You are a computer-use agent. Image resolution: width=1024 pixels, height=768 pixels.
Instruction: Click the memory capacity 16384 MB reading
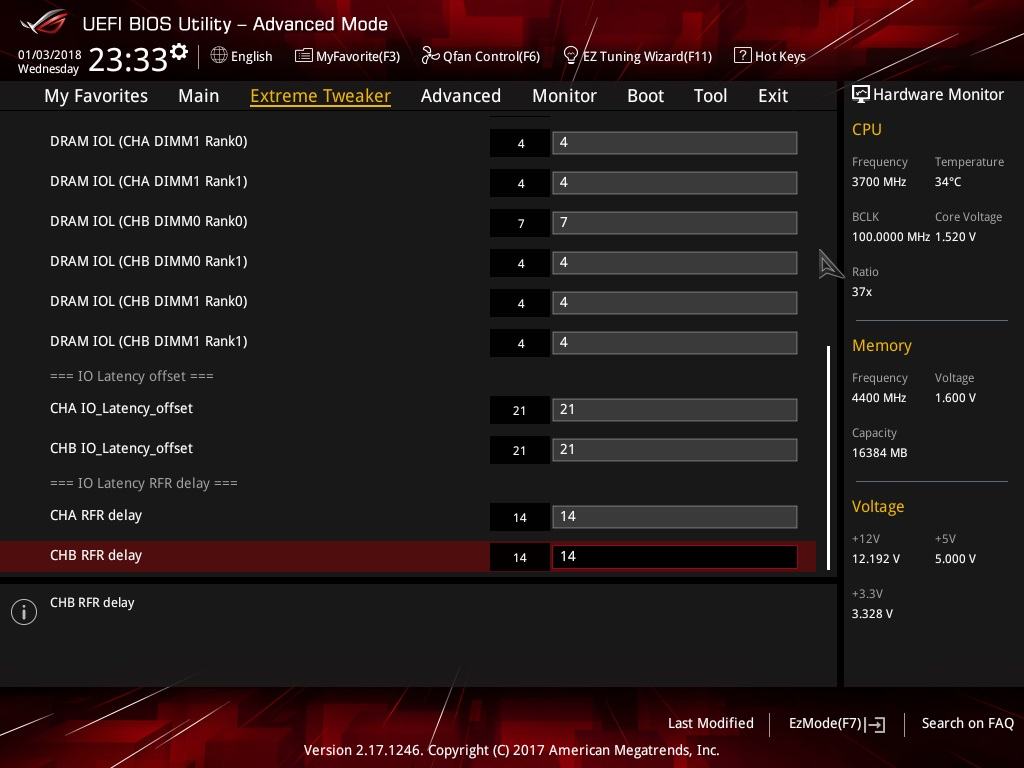(880, 453)
